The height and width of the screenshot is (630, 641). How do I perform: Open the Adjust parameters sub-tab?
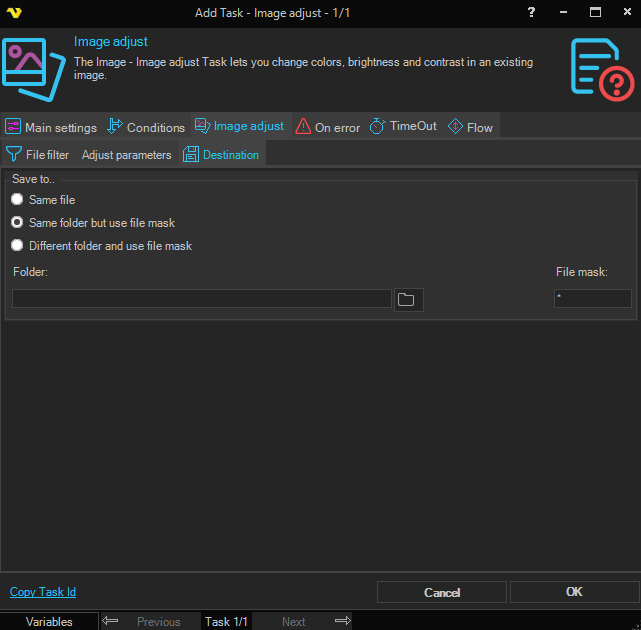click(x=126, y=155)
